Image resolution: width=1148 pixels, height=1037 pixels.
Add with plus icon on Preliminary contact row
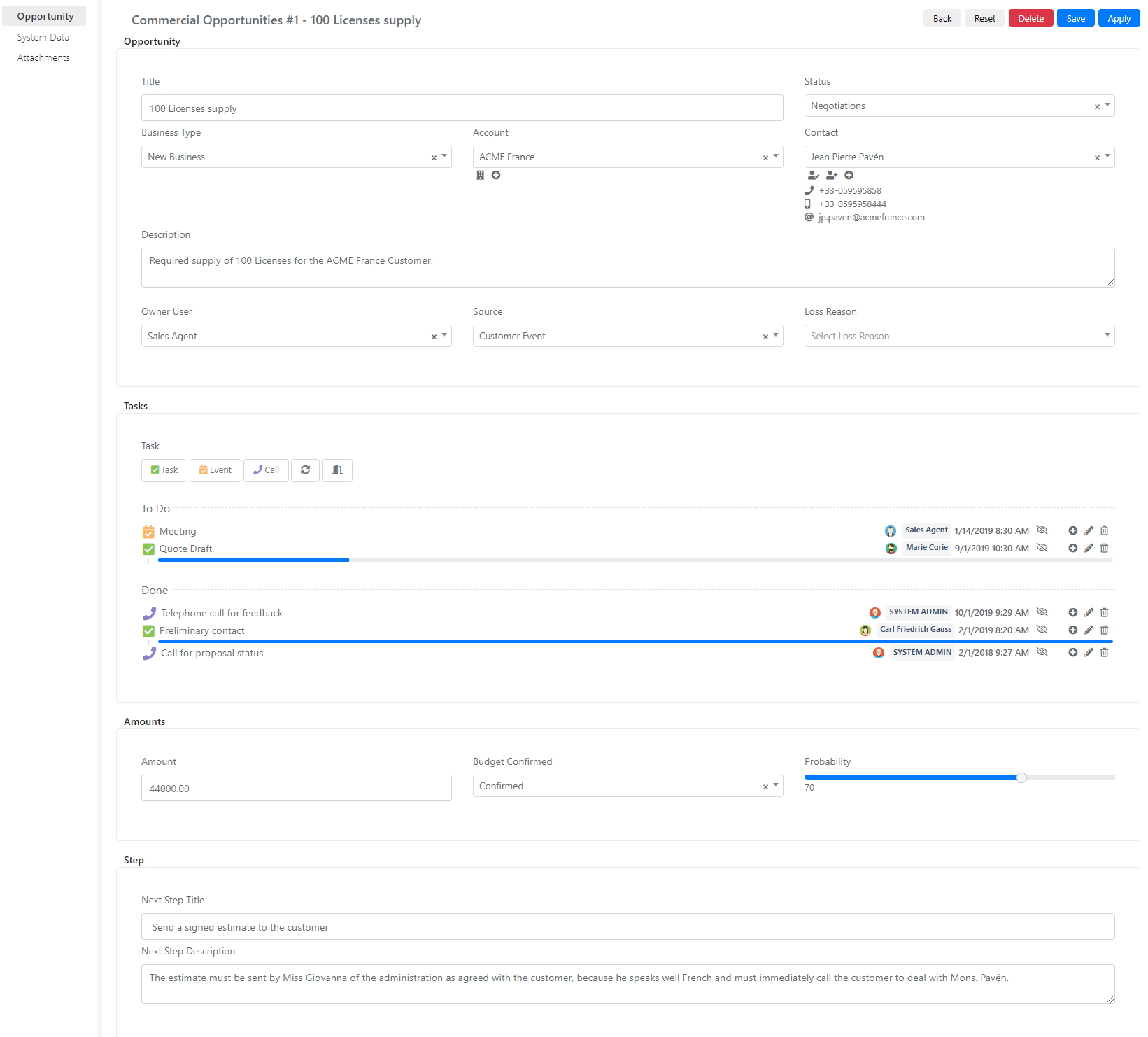point(1073,630)
